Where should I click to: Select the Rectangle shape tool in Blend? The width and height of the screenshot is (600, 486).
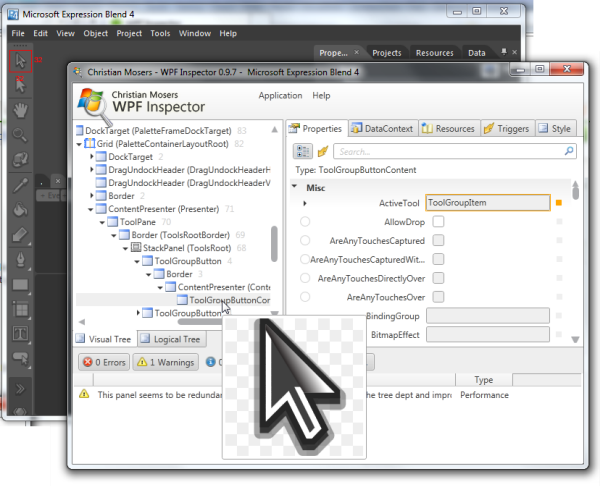(20, 285)
